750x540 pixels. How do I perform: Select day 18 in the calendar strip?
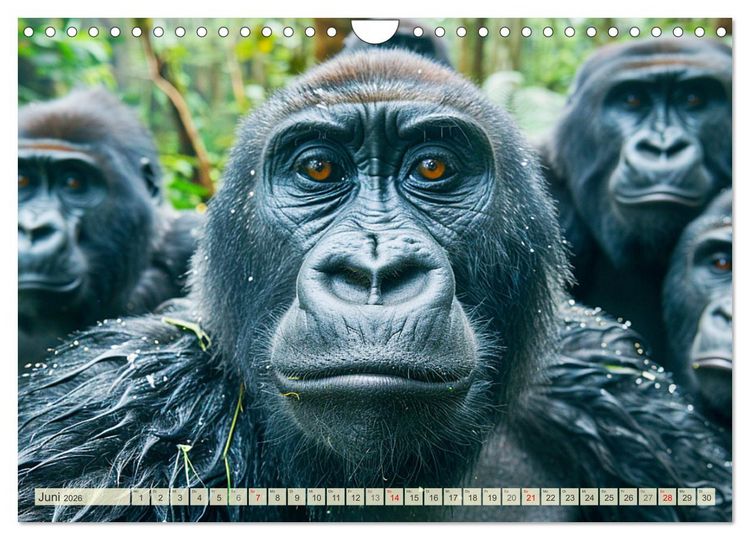[473, 497]
